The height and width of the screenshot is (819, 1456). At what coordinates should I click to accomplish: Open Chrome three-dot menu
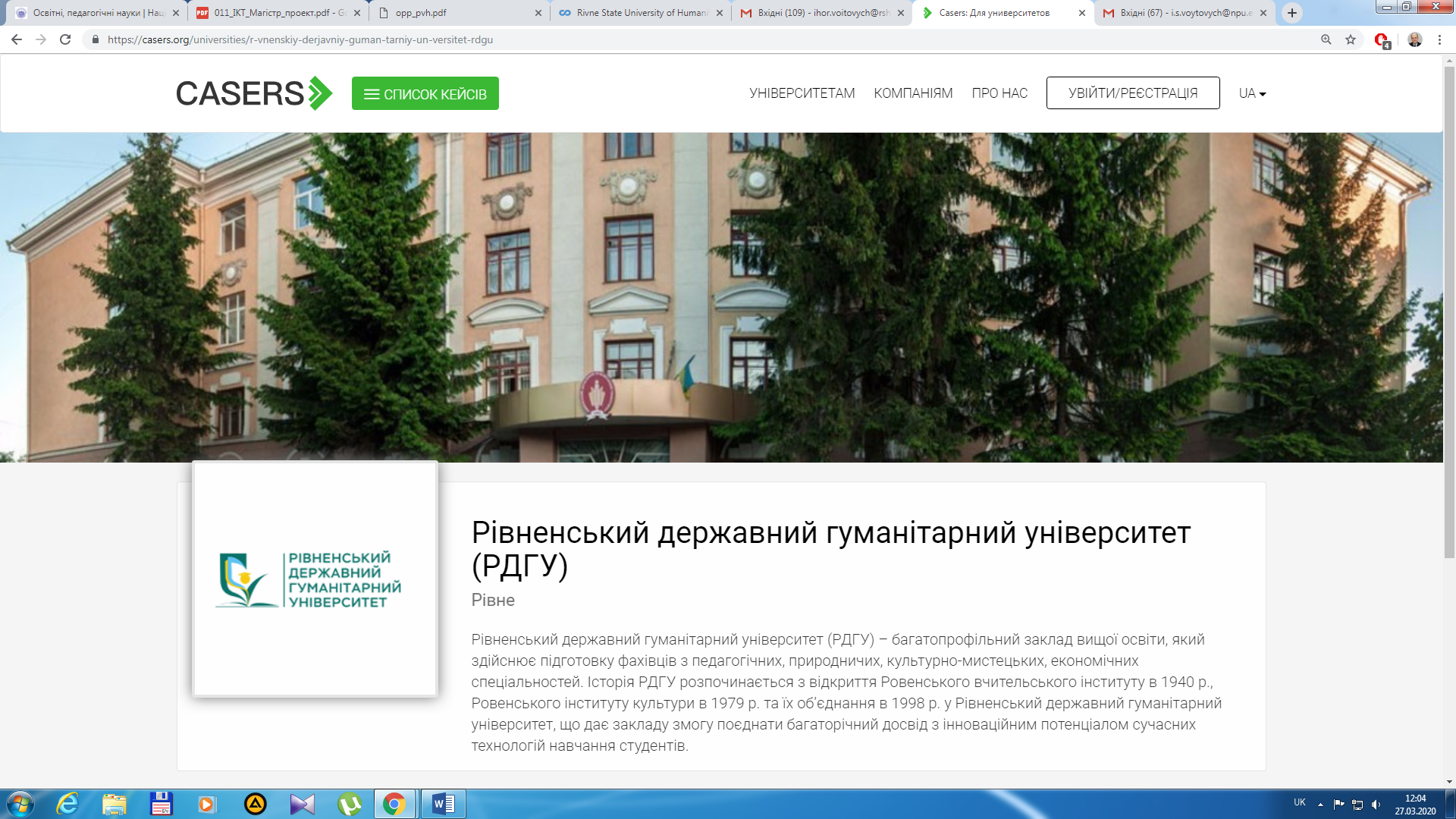pyautogui.click(x=1439, y=39)
